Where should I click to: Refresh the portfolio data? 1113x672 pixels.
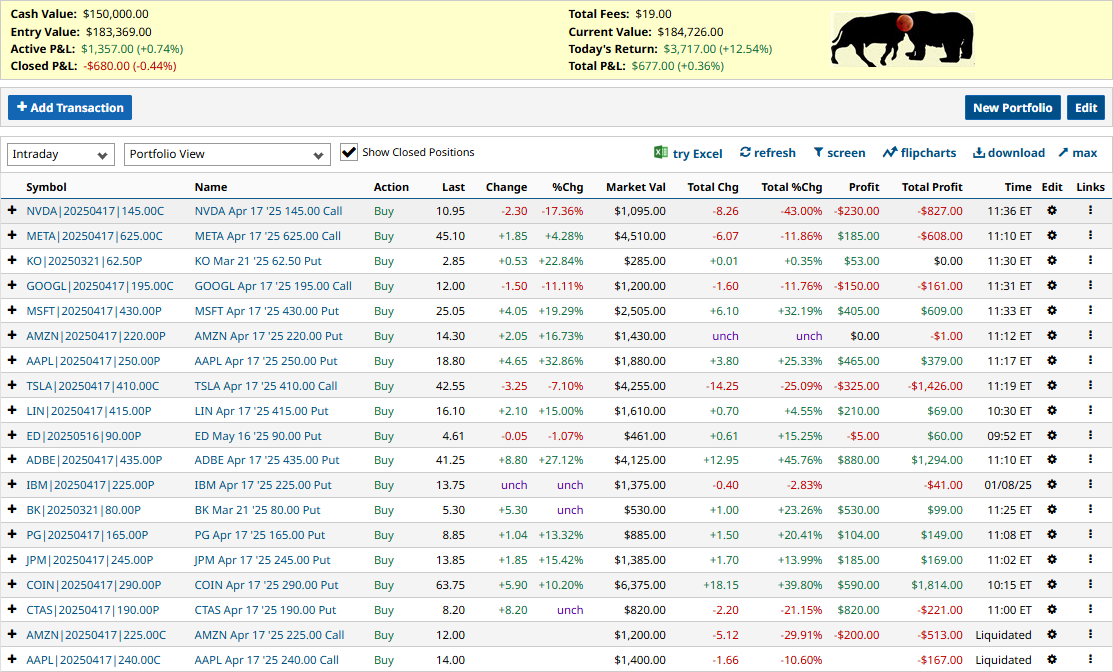[x=767, y=153]
